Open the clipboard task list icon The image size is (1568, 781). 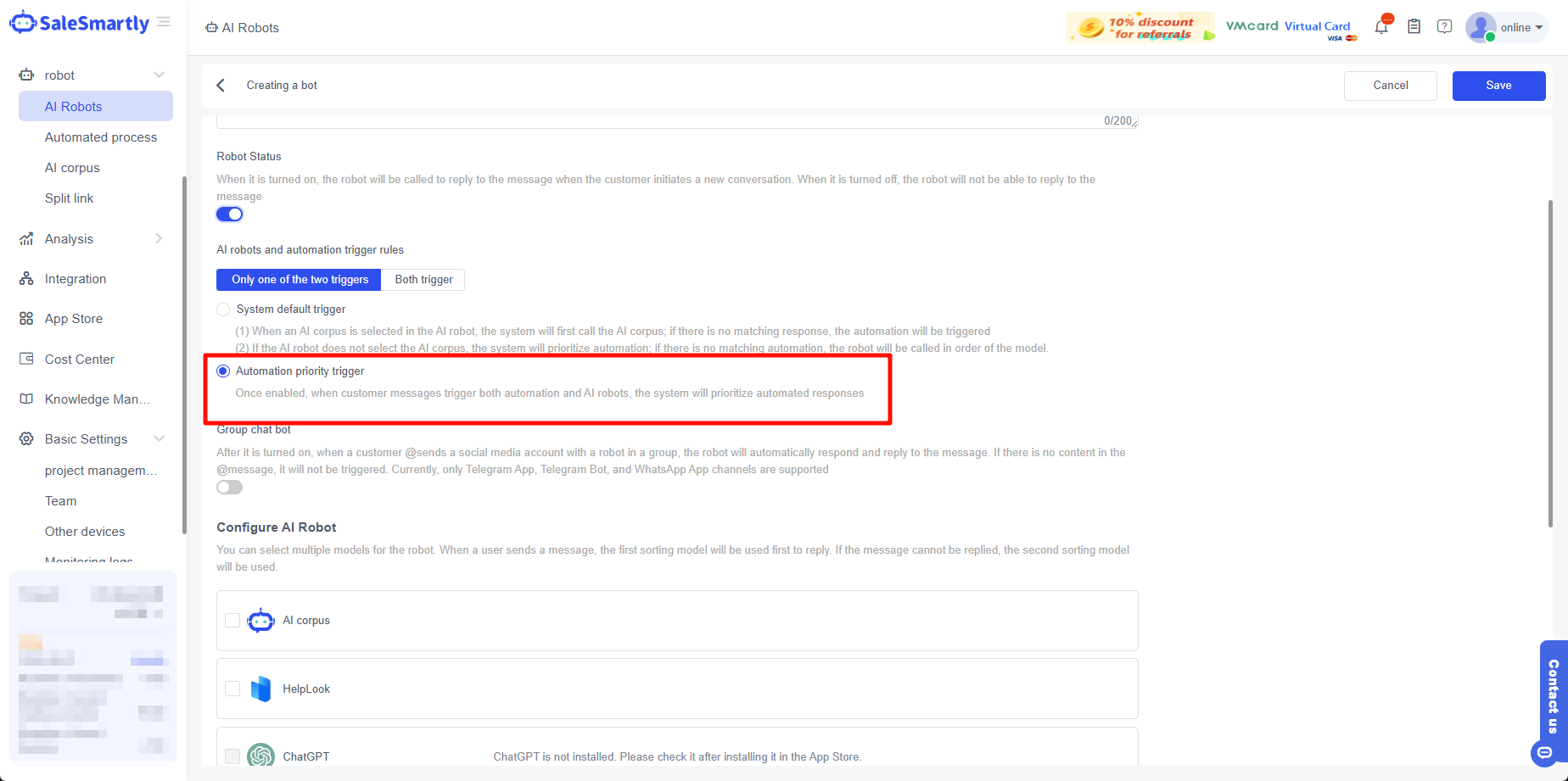point(1414,27)
